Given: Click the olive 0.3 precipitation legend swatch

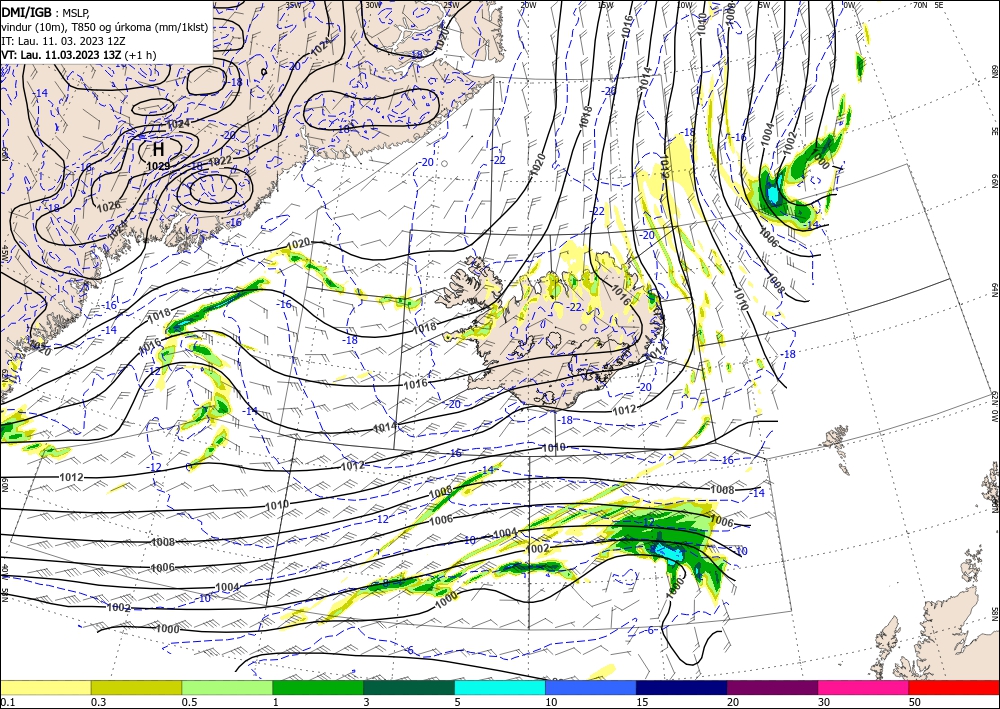Looking at the screenshot, I should click(136, 687).
